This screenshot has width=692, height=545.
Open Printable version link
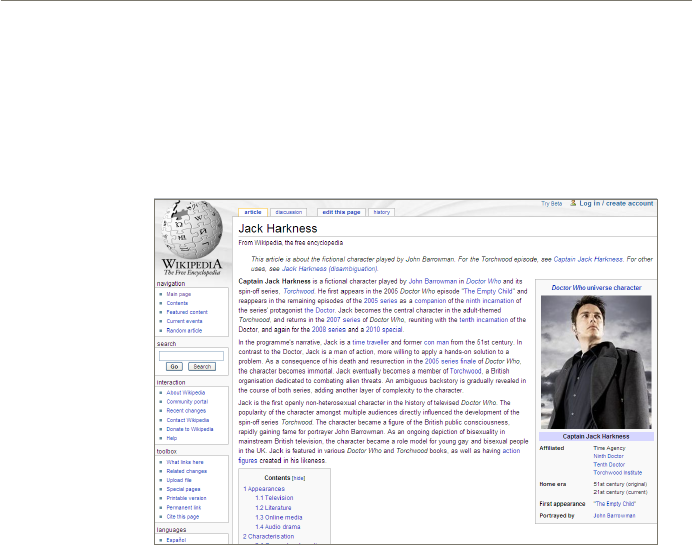pyautogui.click(x=186, y=498)
